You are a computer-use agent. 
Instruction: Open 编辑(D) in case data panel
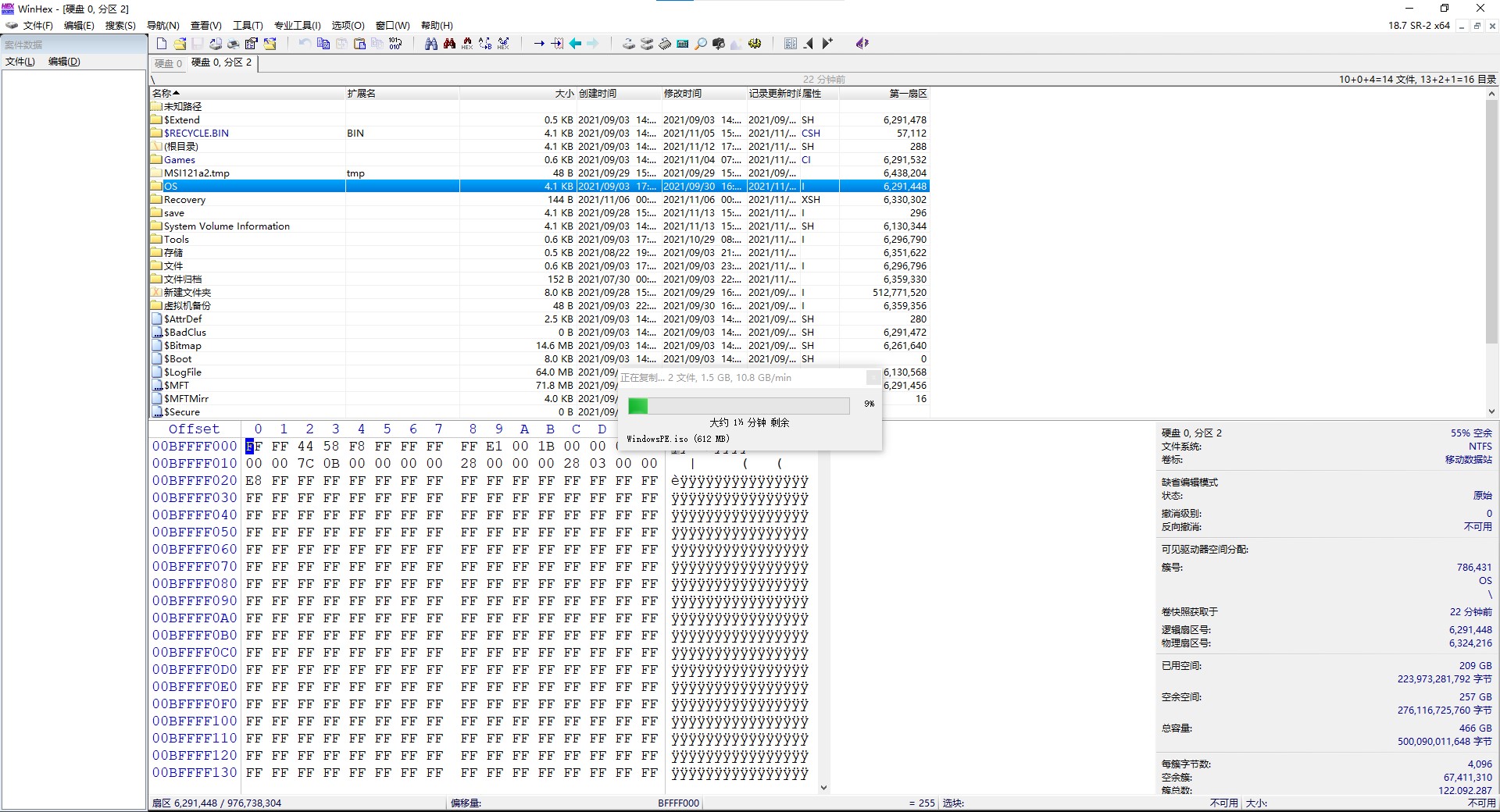click(x=64, y=62)
